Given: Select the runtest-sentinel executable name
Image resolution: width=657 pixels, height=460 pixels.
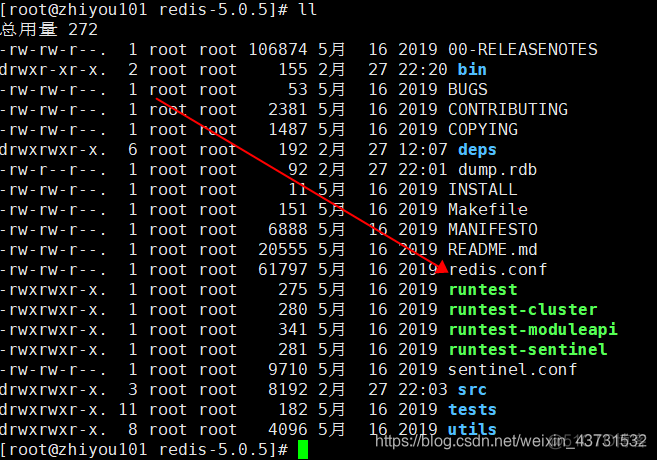Looking at the screenshot, I should coord(528,349).
